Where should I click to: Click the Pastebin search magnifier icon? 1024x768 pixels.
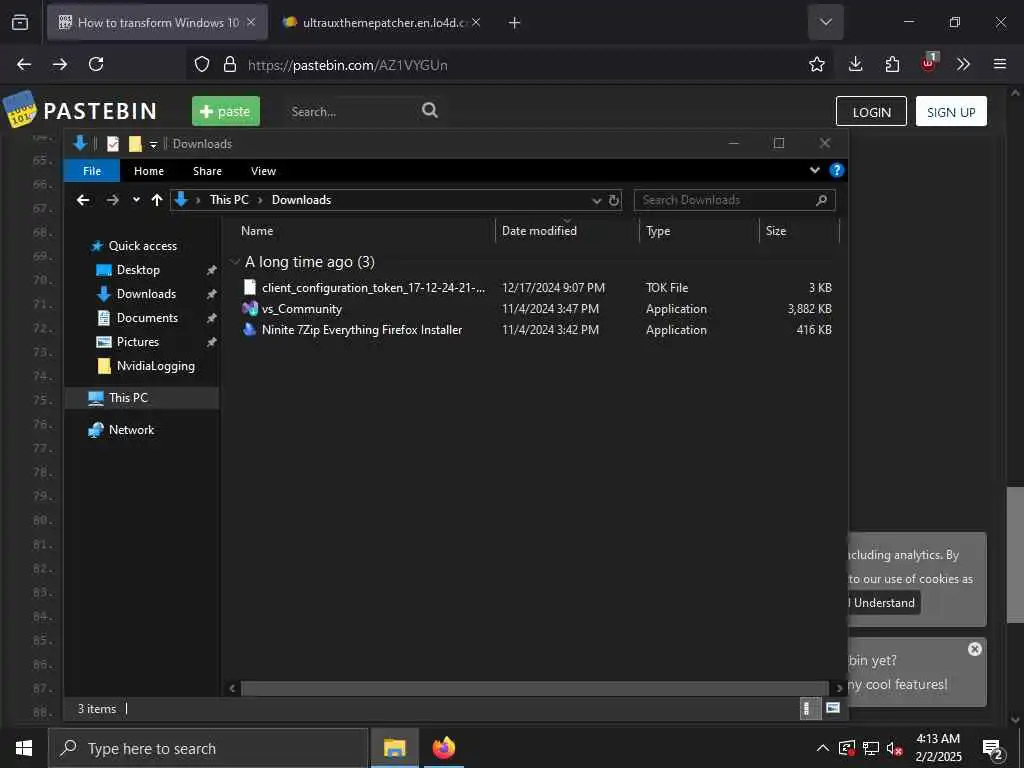[x=430, y=110]
